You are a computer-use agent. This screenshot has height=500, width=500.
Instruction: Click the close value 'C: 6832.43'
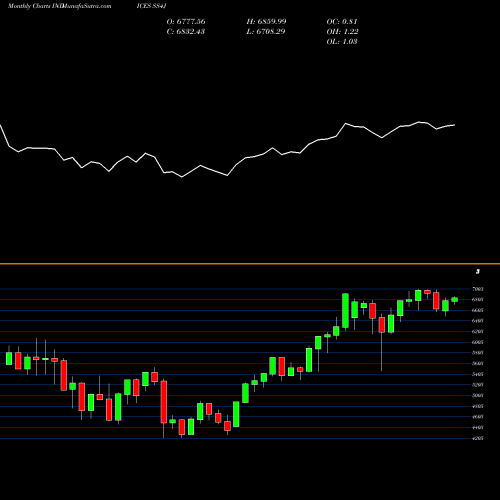pos(186,32)
